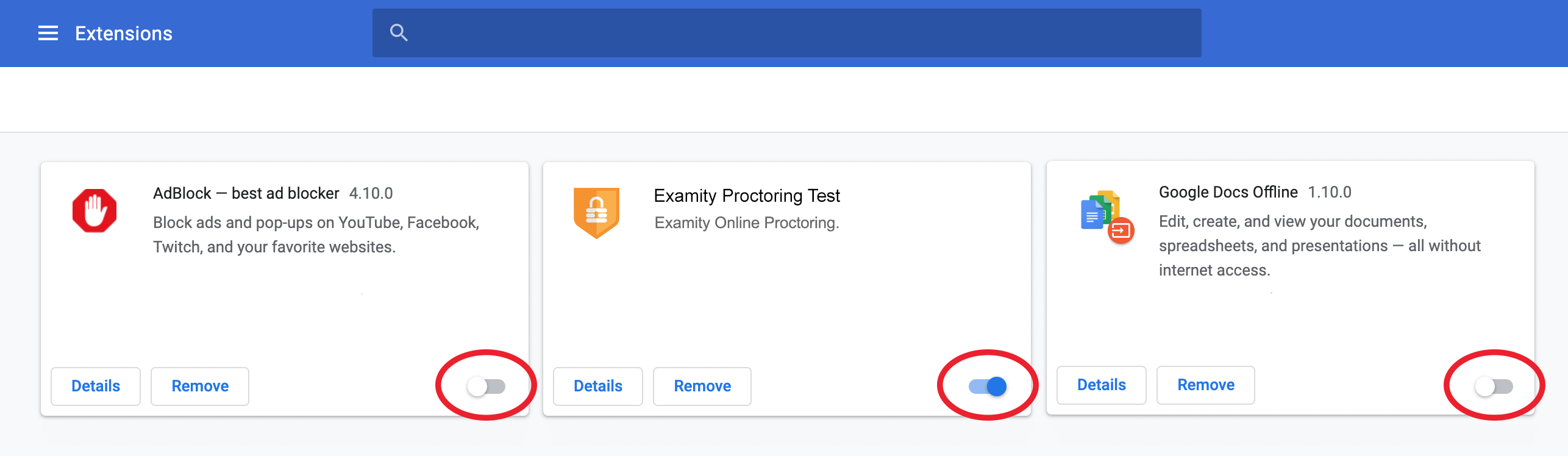The height and width of the screenshot is (456, 1568).
Task: Enable the Google Docs Offline toggle
Action: (x=1494, y=386)
